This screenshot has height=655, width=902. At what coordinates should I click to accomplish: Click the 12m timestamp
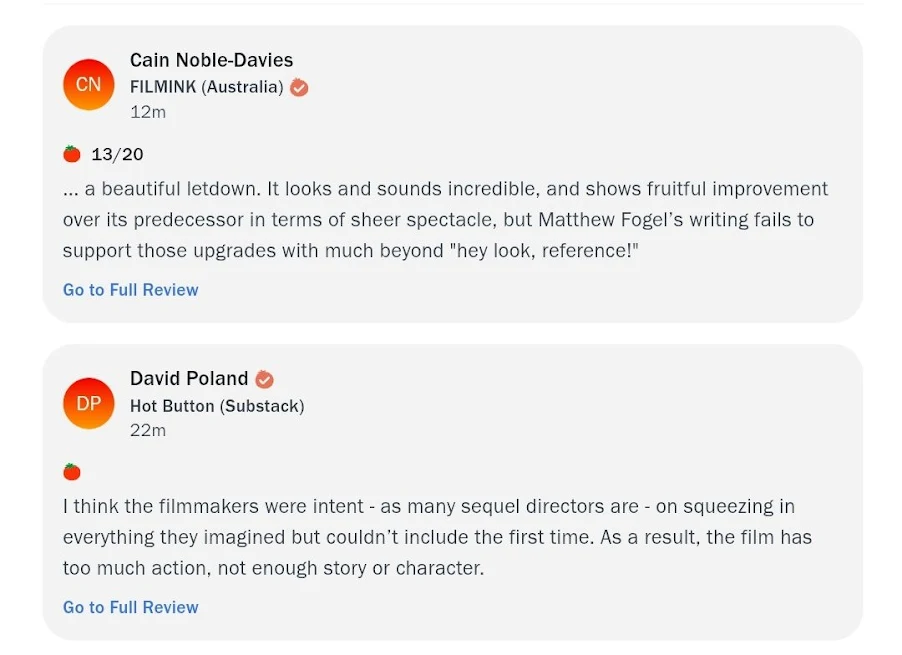pyautogui.click(x=148, y=112)
